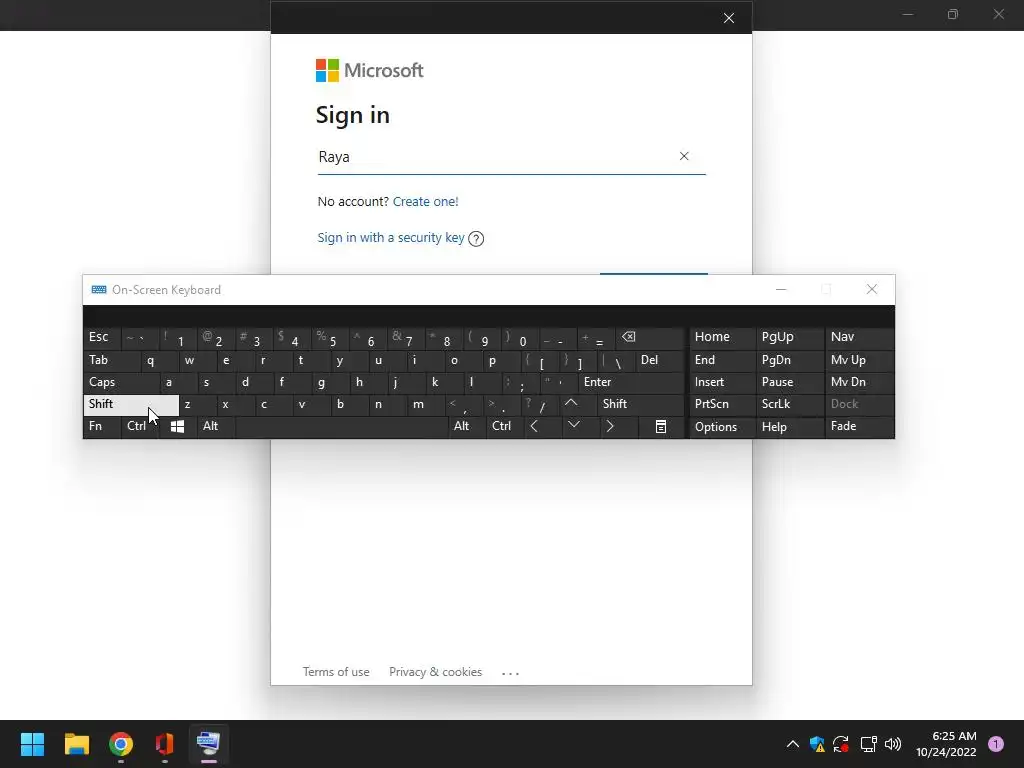Tap the Windows logo key on the keyboard
The height and width of the screenshot is (768, 1024).
coord(177,426)
